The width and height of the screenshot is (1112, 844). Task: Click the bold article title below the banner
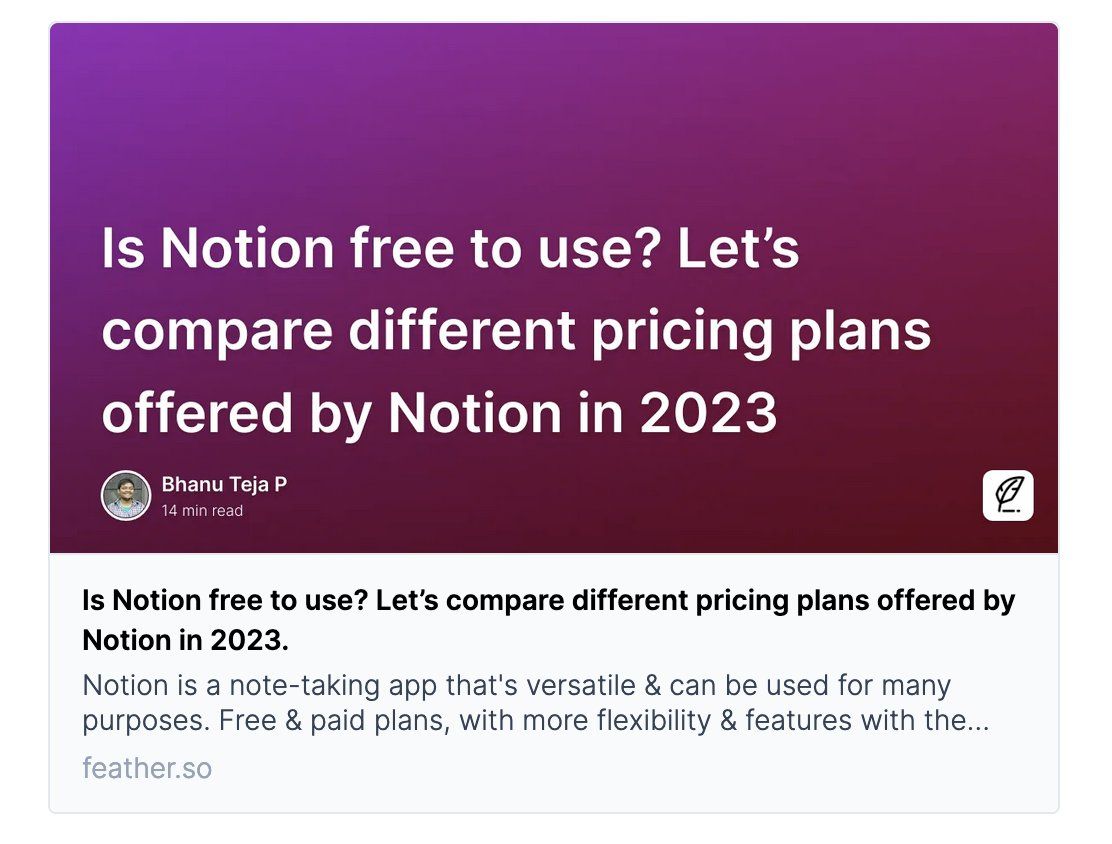click(x=548, y=620)
